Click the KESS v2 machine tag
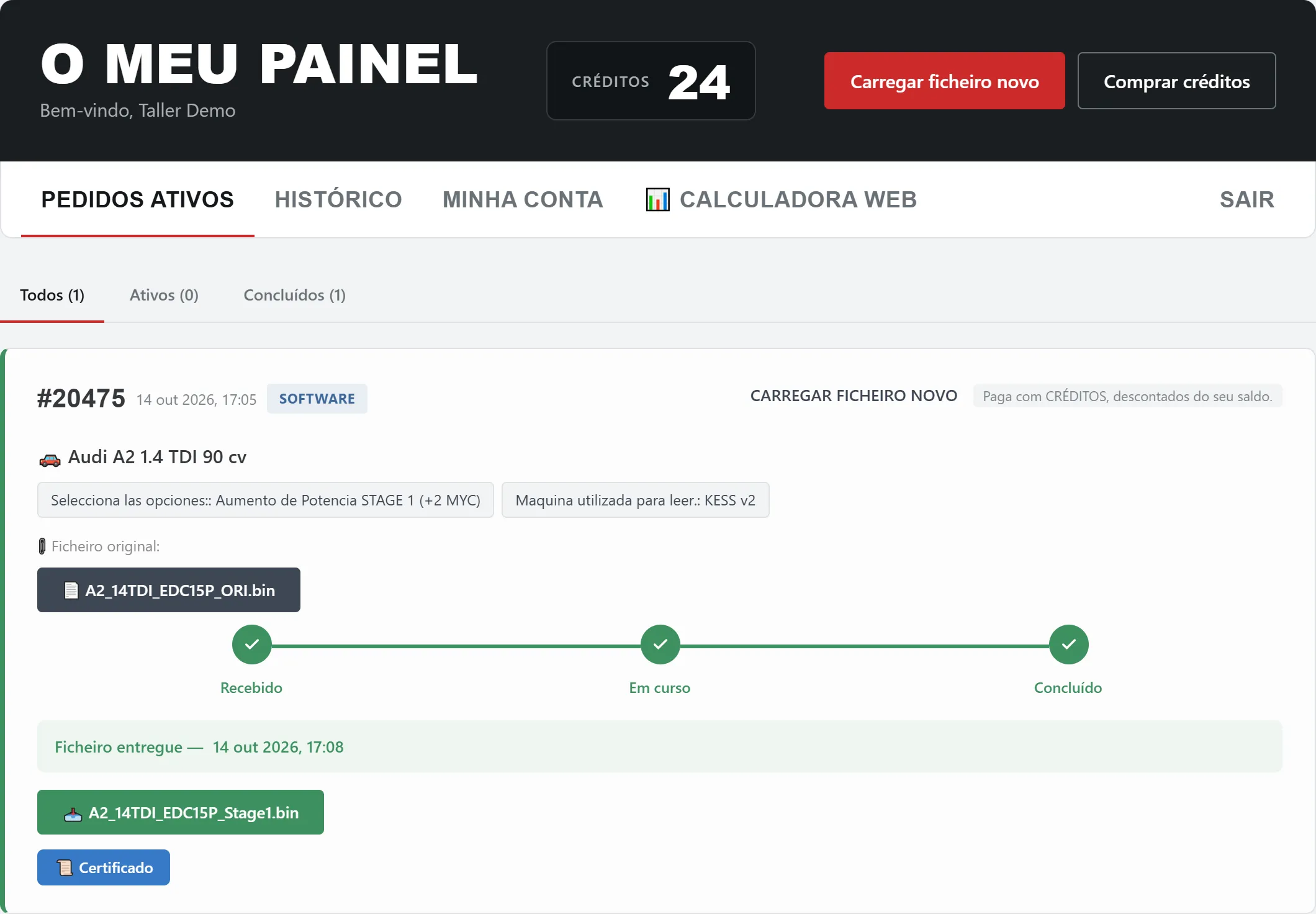The height and width of the screenshot is (914, 1316). point(635,500)
